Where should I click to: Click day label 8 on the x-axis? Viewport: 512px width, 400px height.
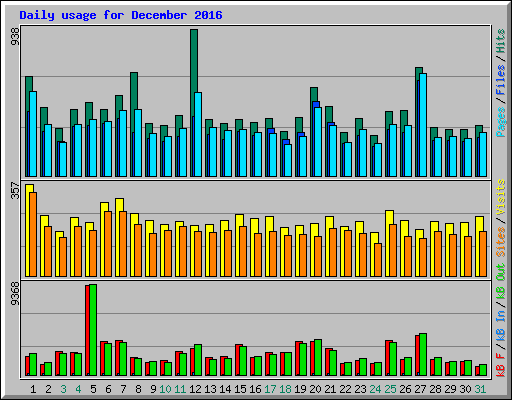coord(138,389)
